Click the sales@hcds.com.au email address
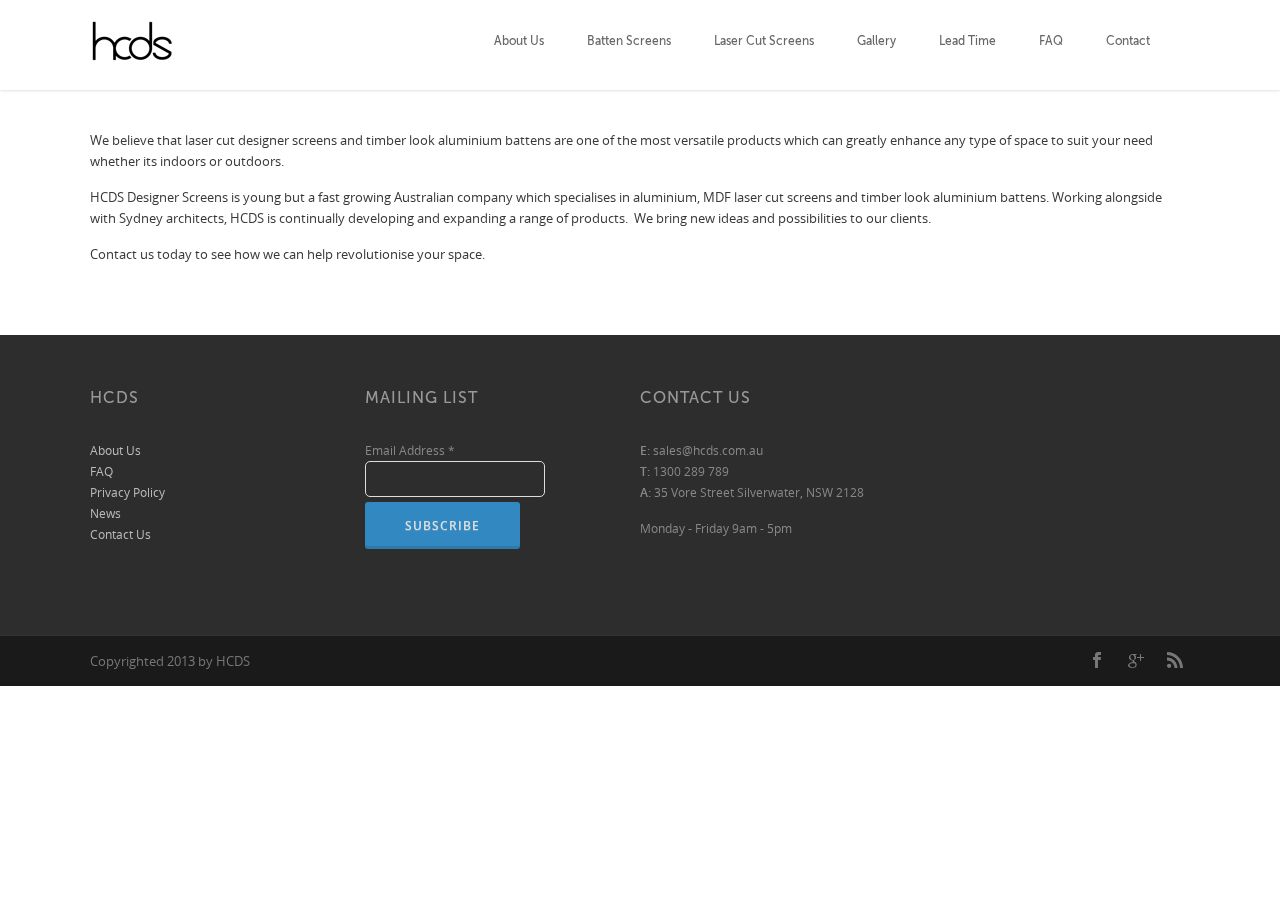This screenshot has width=1280, height=900. [708, 451]
